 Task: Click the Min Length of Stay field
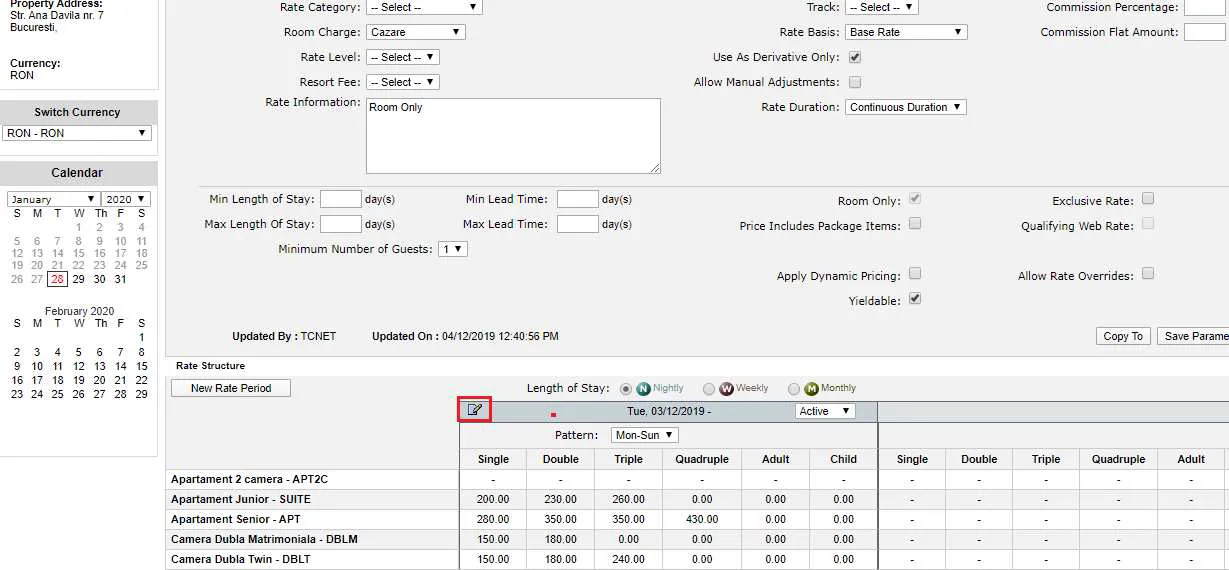tap(341, 199)
